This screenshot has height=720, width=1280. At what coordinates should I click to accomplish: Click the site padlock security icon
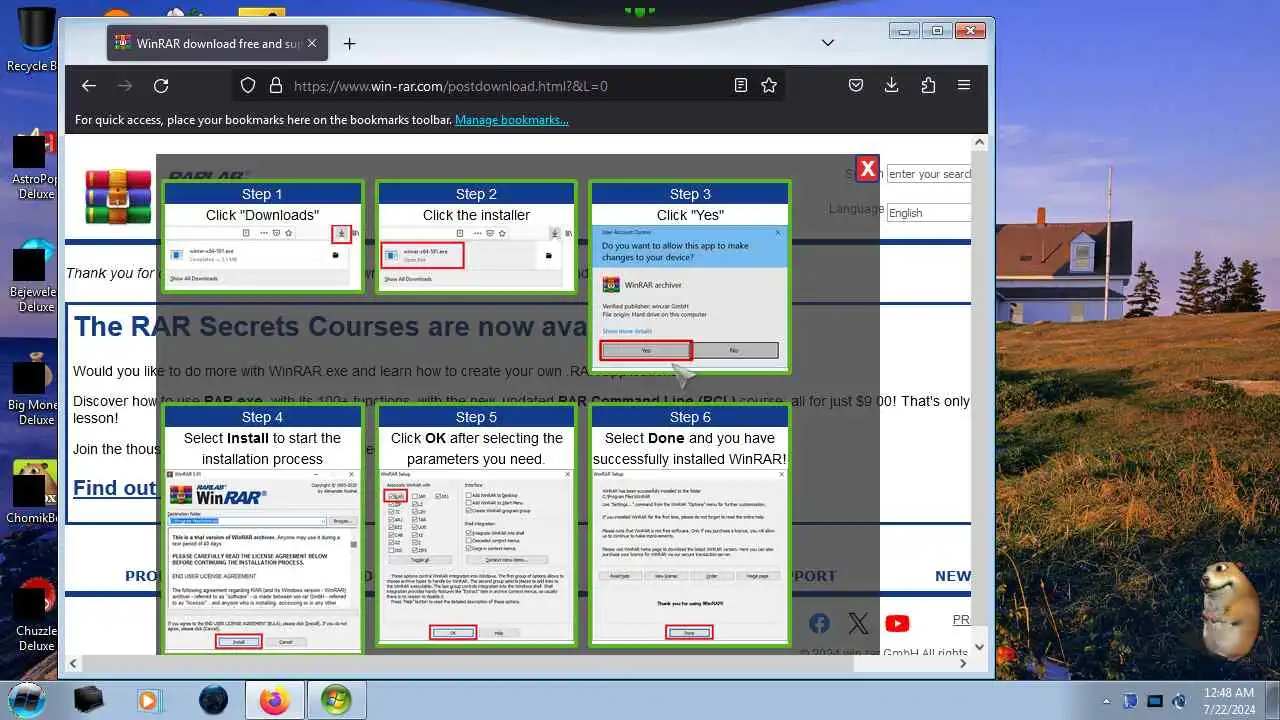point(276,86)
